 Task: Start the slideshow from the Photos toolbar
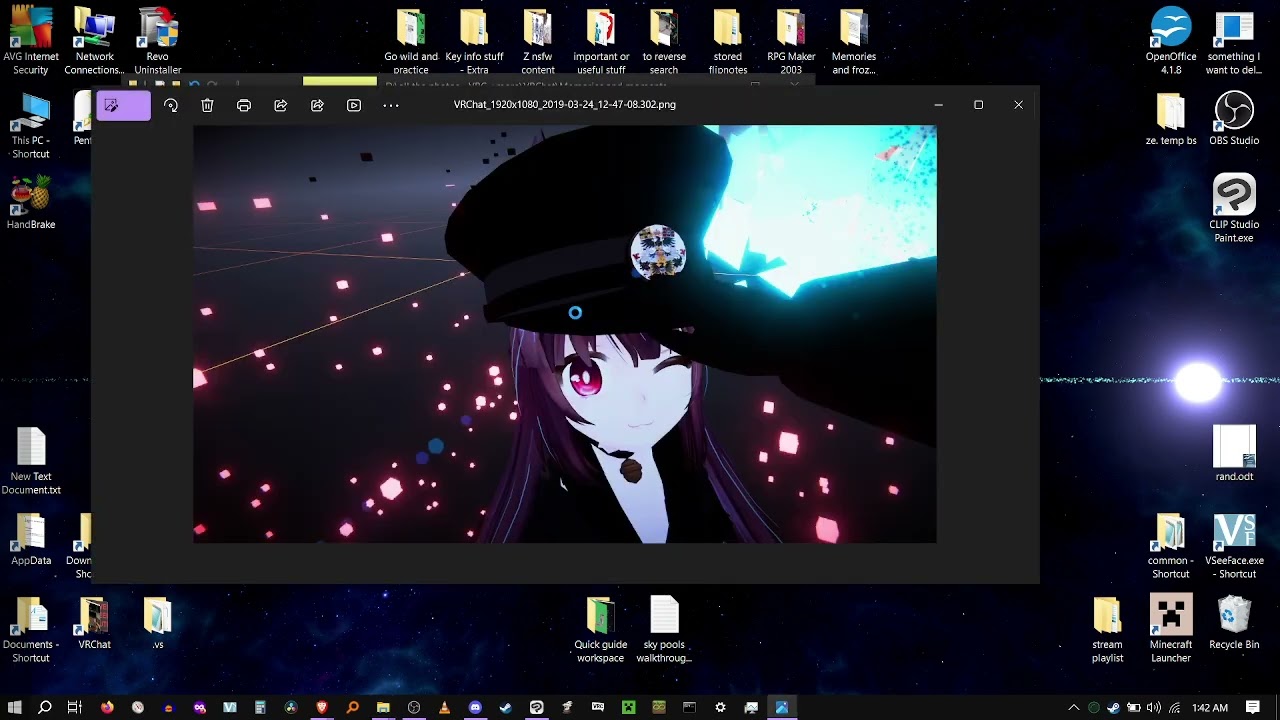tap(354, 105)
